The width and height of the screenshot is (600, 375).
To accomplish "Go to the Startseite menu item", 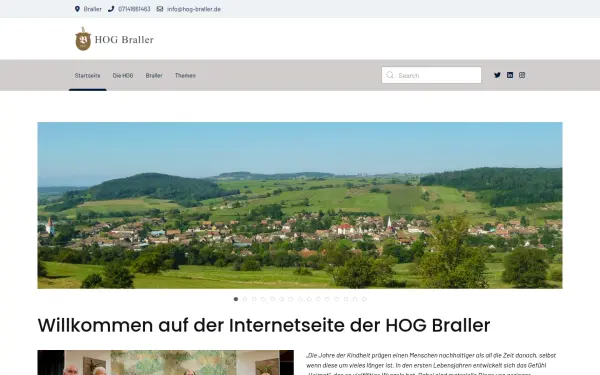I will (x=88, y=75).
